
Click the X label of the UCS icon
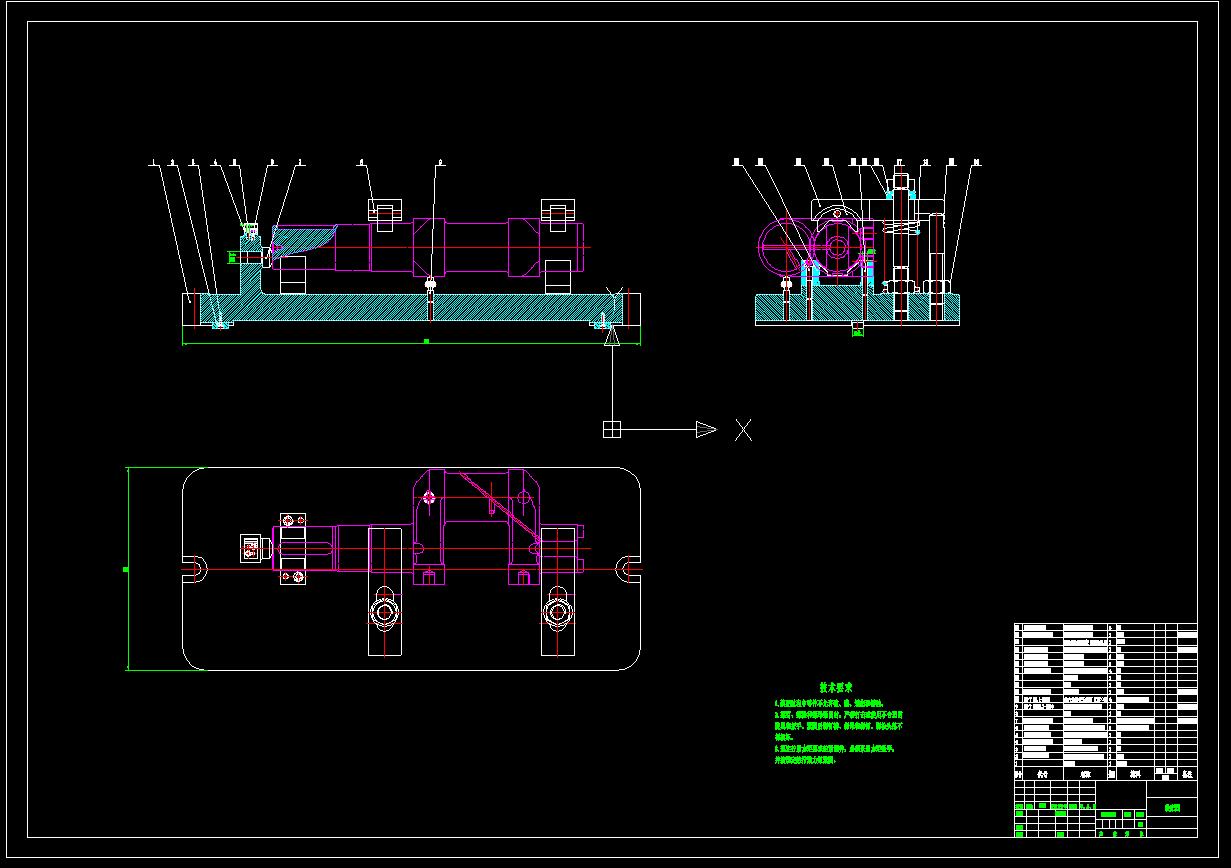743,430
